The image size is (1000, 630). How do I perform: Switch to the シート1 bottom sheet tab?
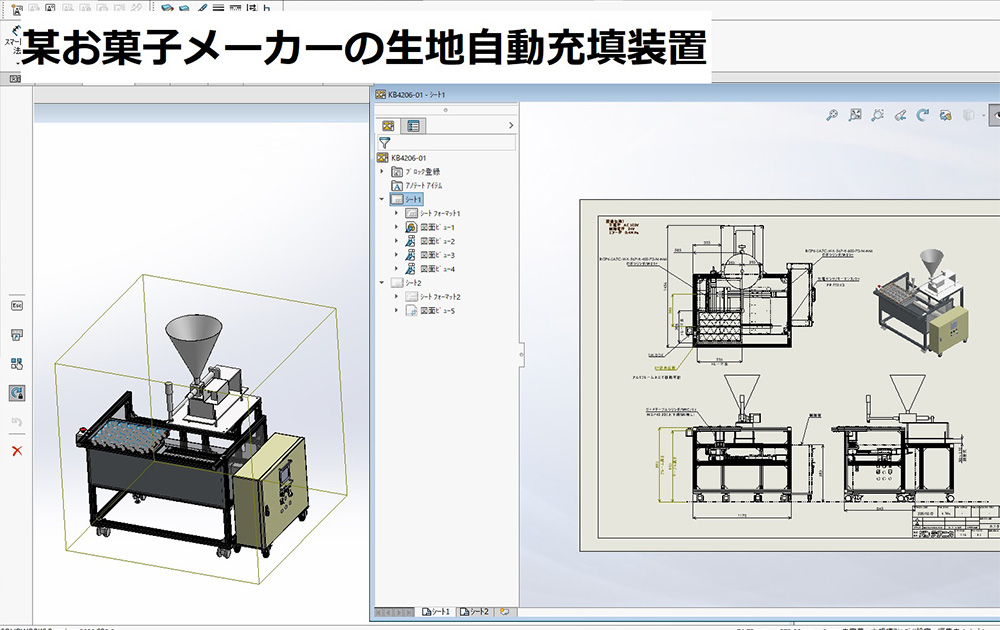pos(436,612)
